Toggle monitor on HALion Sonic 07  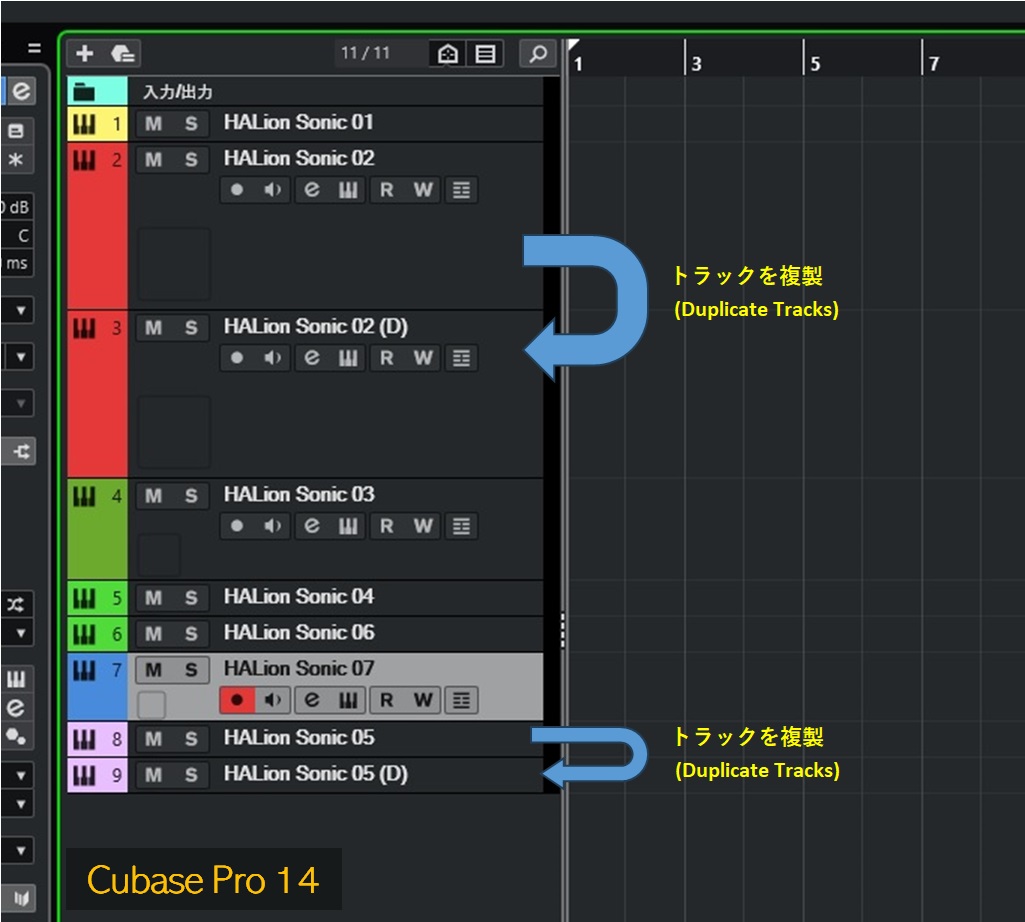click(273, 700)
